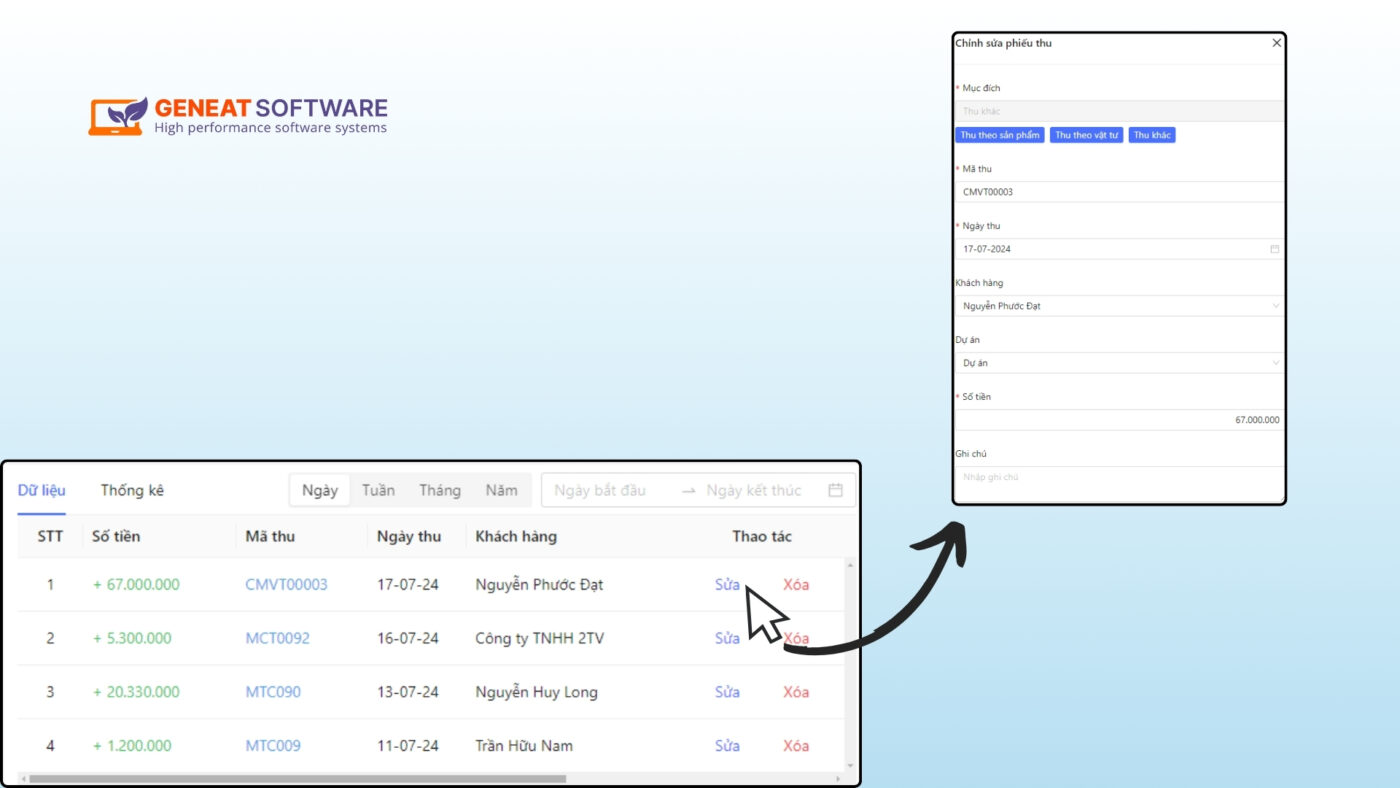1400x788 pixels.
Task: Choose the Thu theo vật tư button
Action: tap(1087, 135)
